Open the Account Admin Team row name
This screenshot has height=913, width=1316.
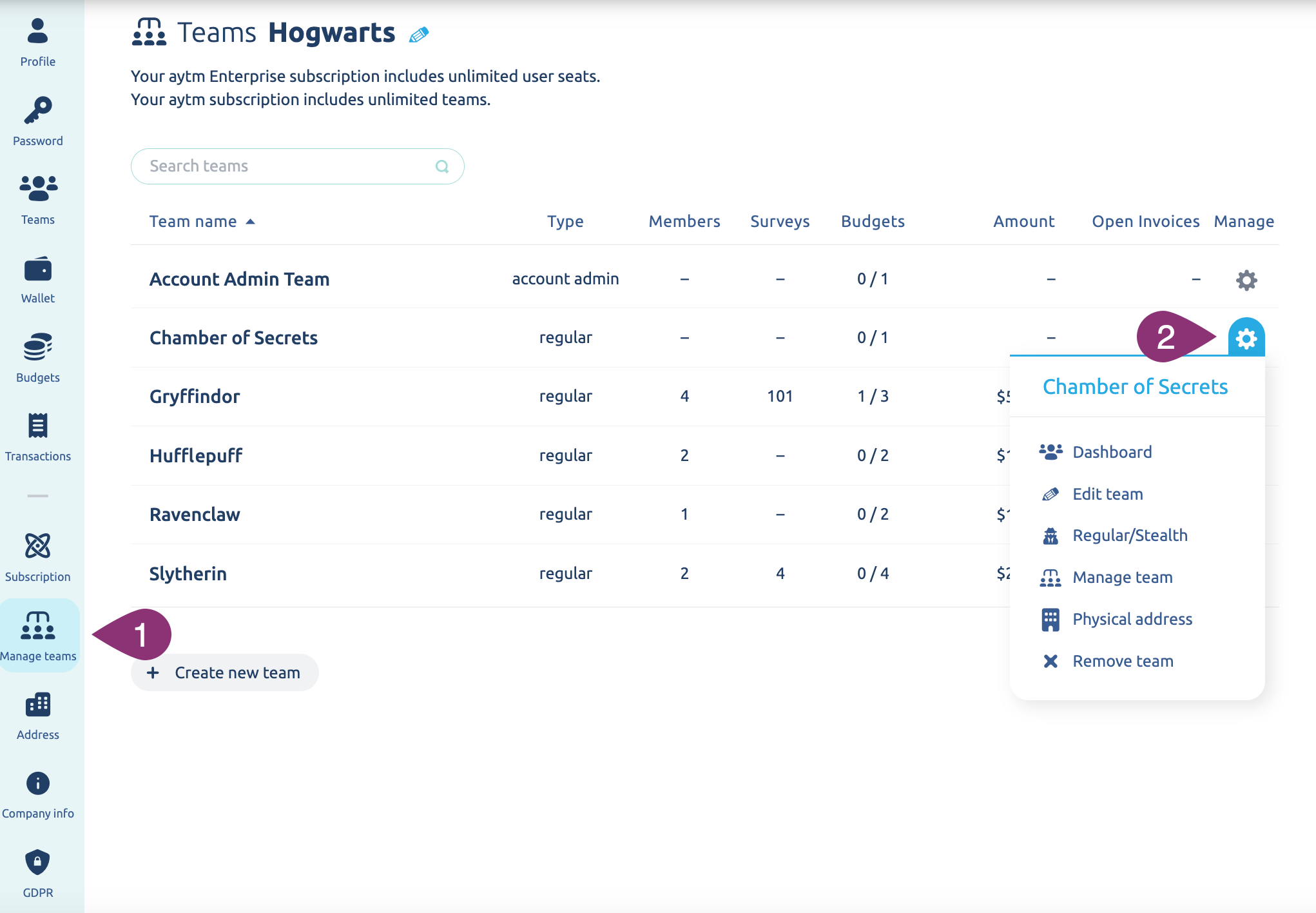coord(240,279)
